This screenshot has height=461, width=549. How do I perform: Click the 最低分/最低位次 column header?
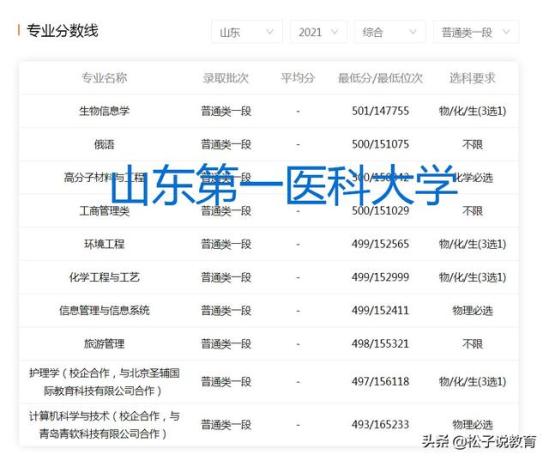[x=380, y=78]
